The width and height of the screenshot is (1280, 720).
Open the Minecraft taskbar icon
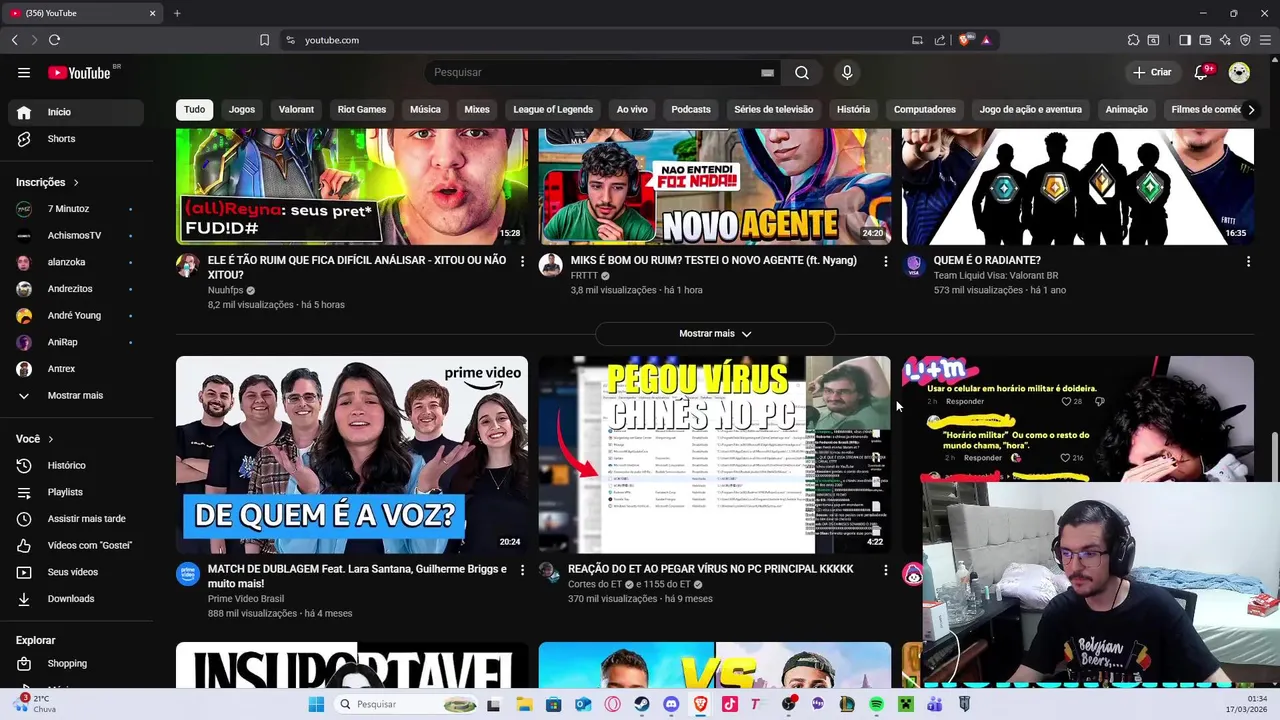click(x=905, y=704)
